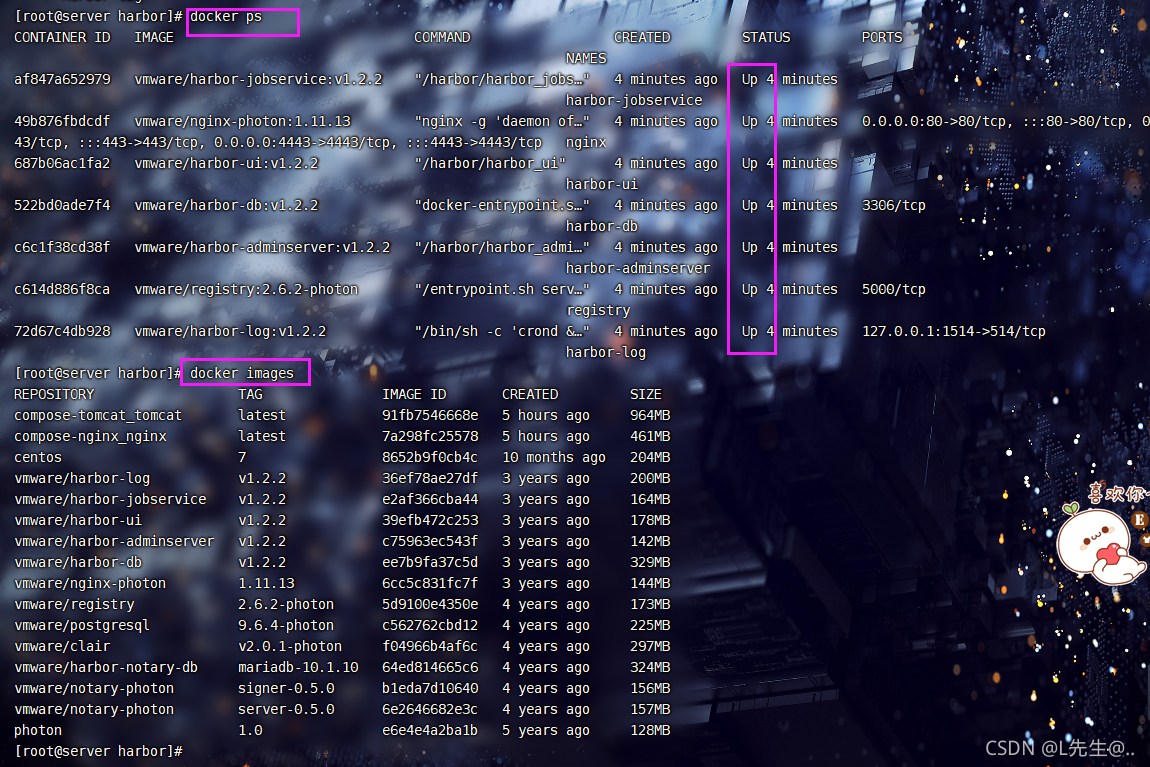Click tag mariadb-10.1.10
This screenshot has height=767, width=1150.
[298, 667]
